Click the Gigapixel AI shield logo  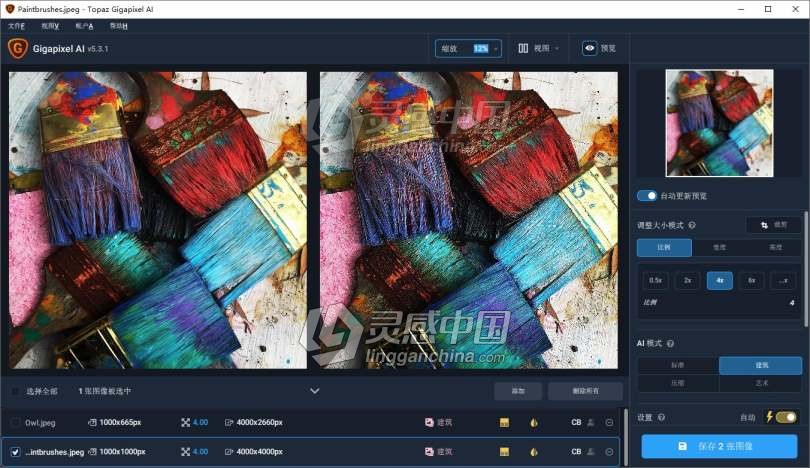tap(17, 48)
